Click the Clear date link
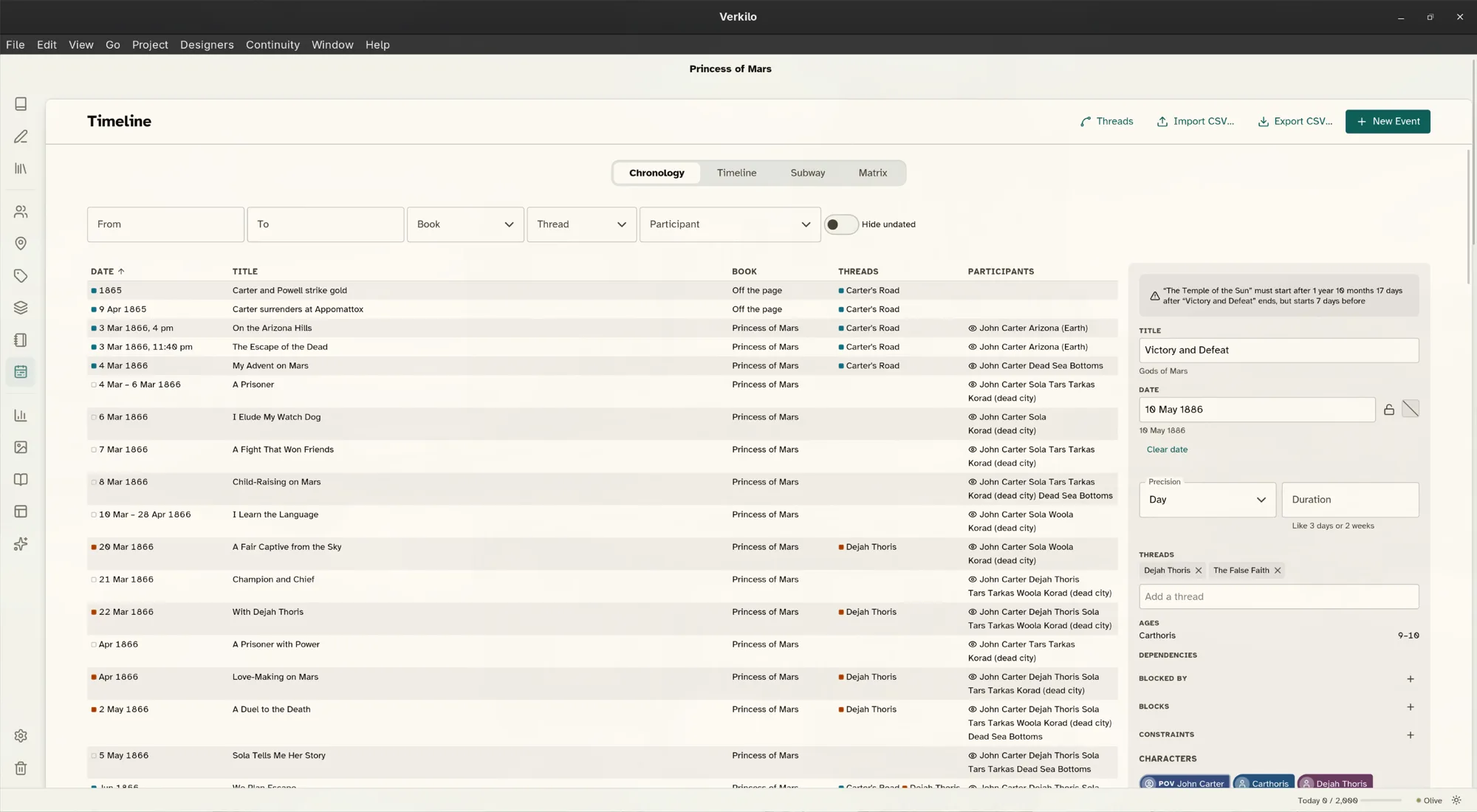 pyautogui.click(x=1167, y=450)
